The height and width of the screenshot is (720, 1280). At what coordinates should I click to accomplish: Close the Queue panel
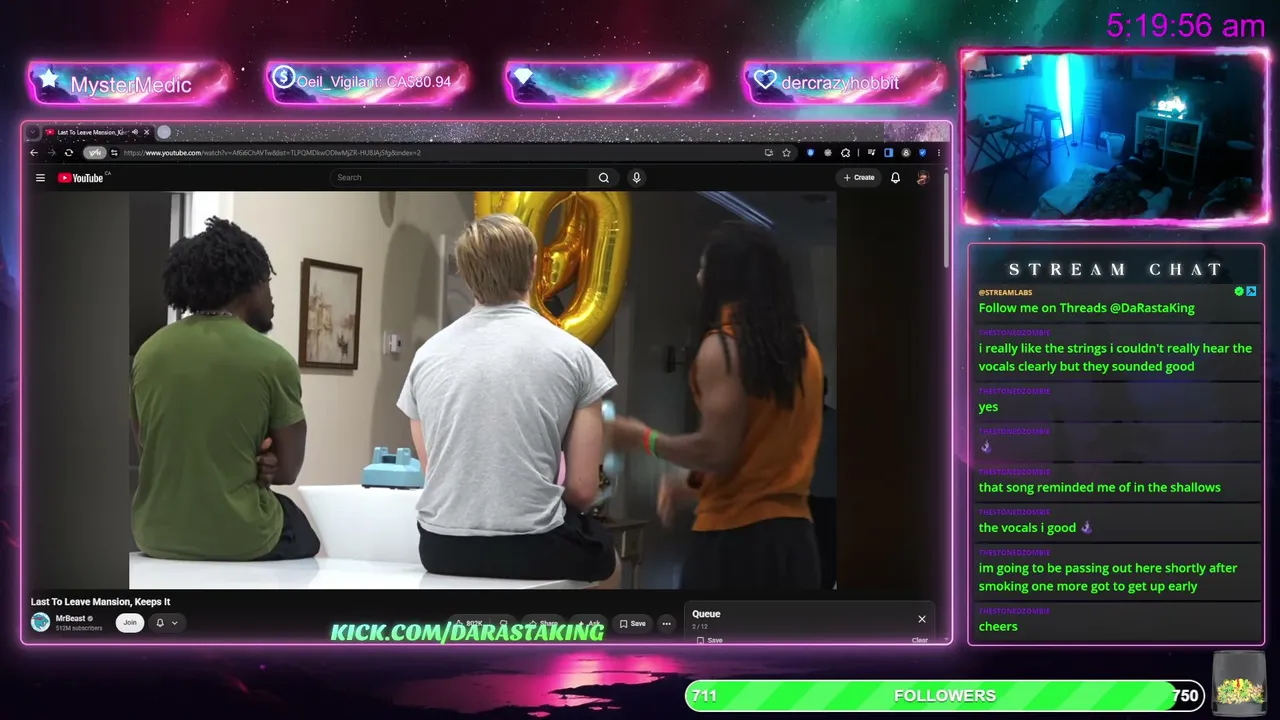[x=922, y=619]
